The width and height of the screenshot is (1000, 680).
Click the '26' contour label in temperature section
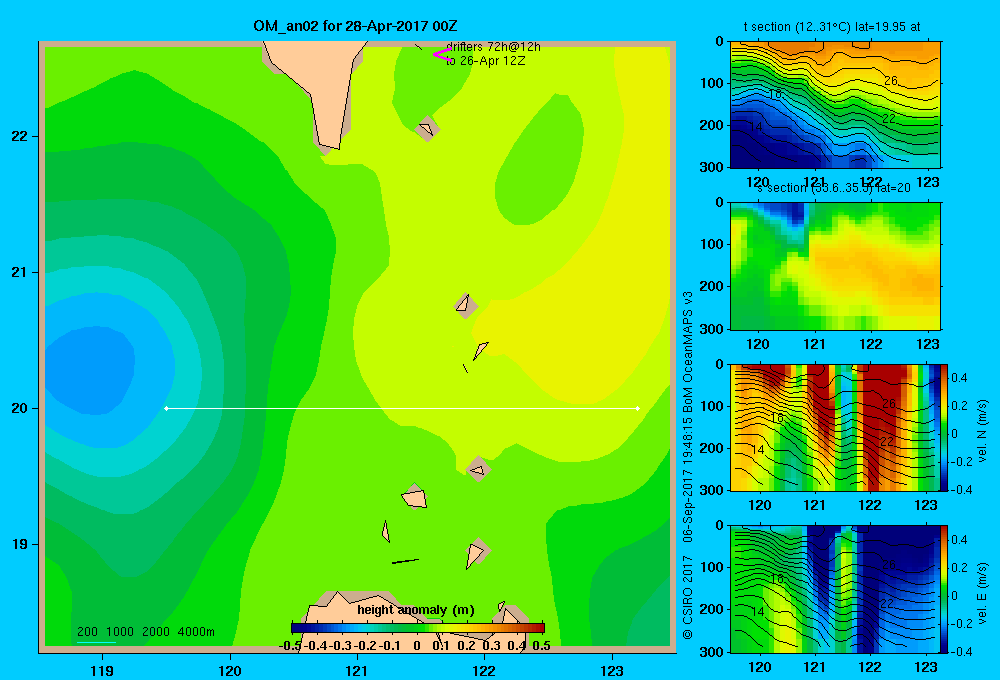(891, 81)
